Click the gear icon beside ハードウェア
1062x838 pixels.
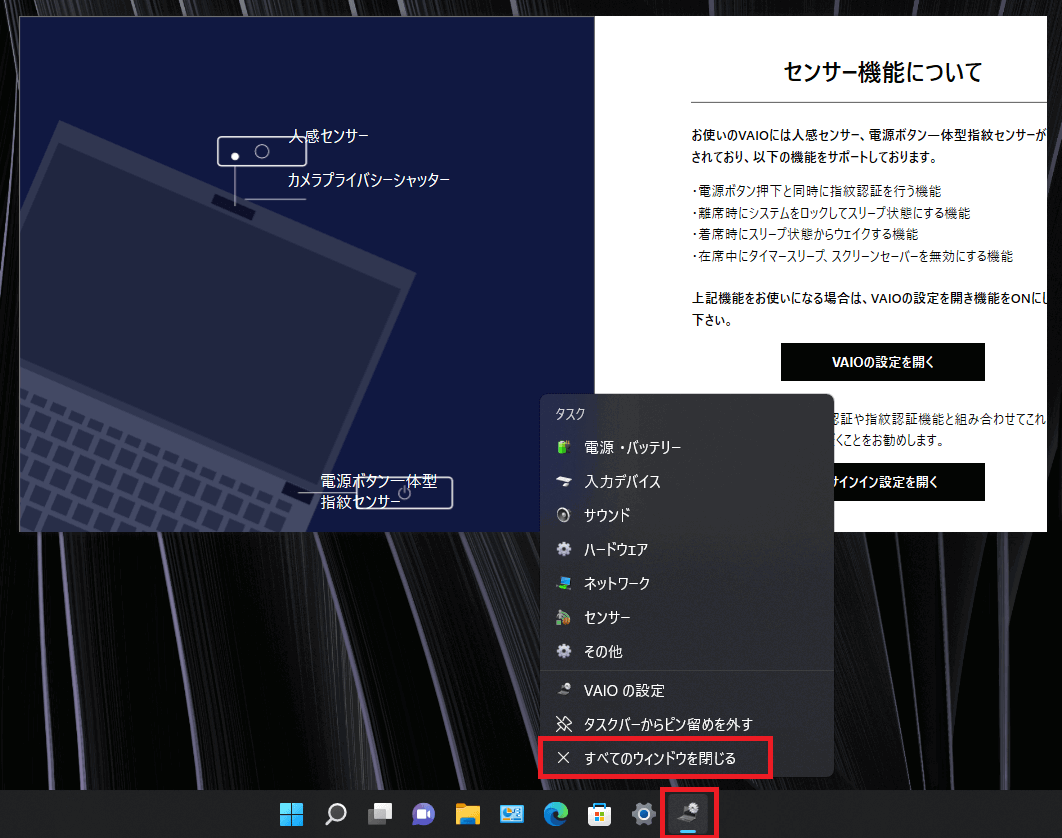point(564,549)
